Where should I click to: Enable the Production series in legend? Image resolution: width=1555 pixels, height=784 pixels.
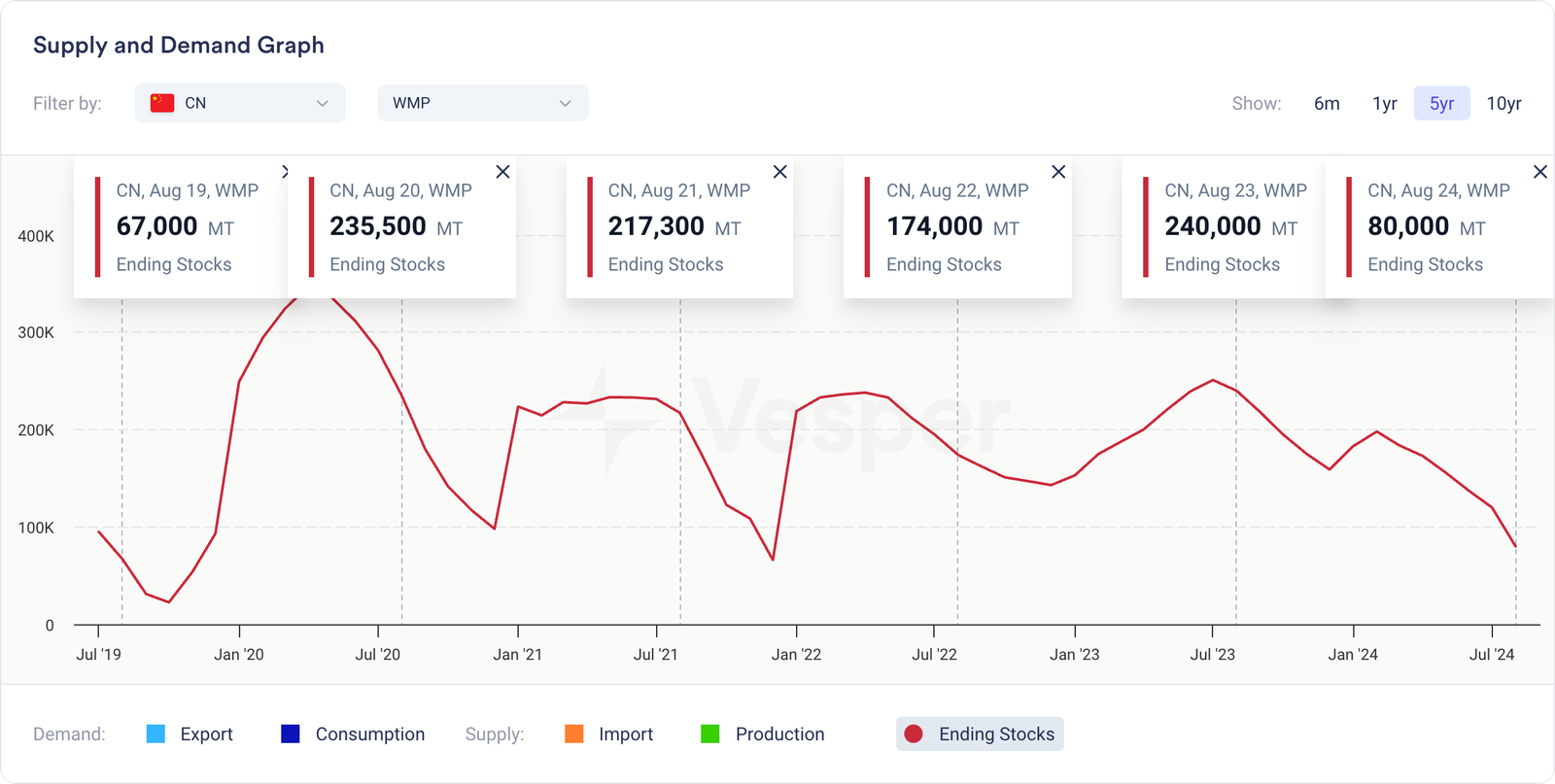(x=762, y=734)
